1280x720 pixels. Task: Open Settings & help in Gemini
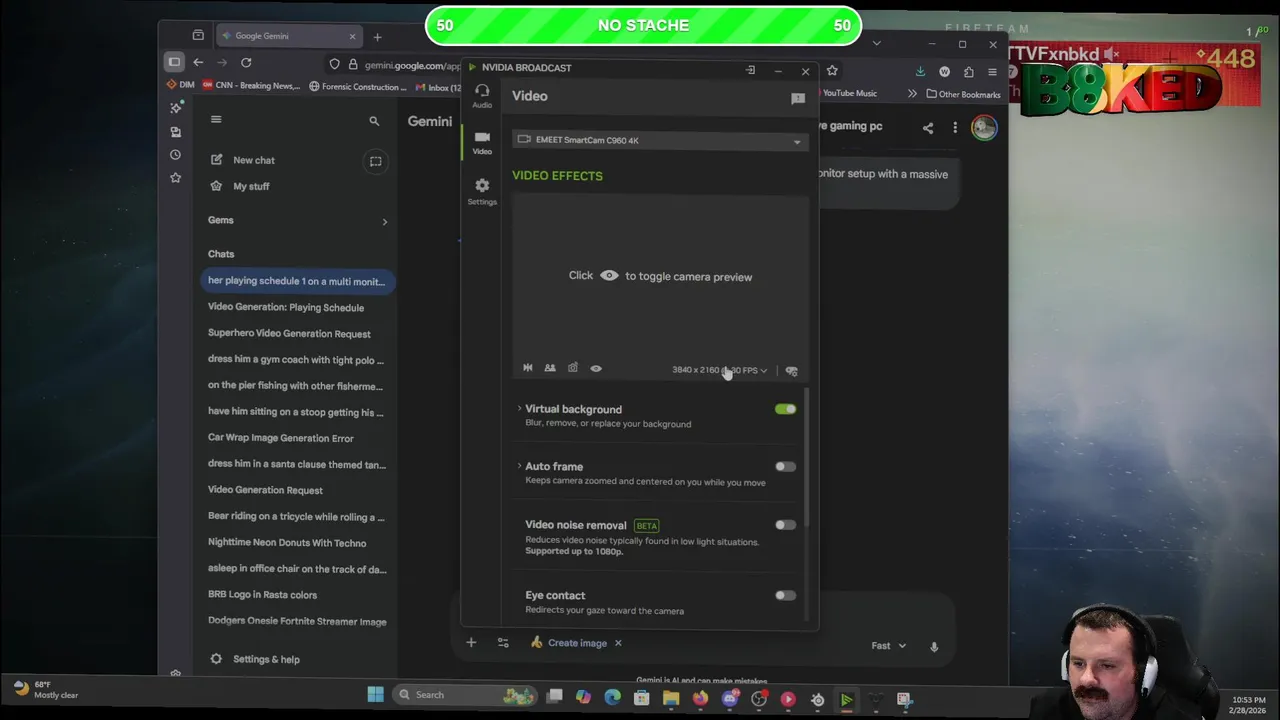pyautogui.click(x=255, y=659)
